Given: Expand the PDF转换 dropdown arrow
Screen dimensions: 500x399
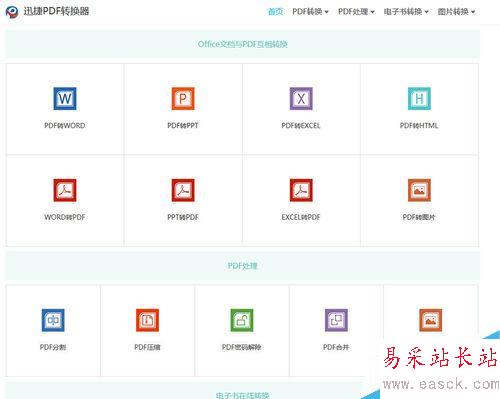Looking at the screenshot, I should click(x=326, y=12).
